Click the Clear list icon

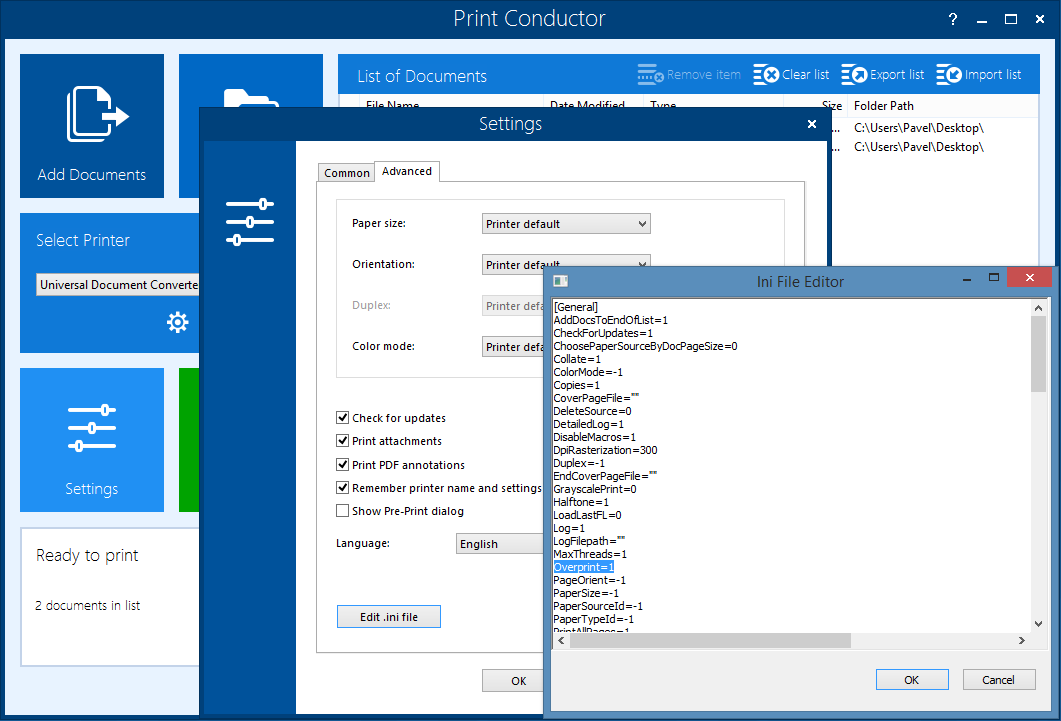(x=766, y=75)
